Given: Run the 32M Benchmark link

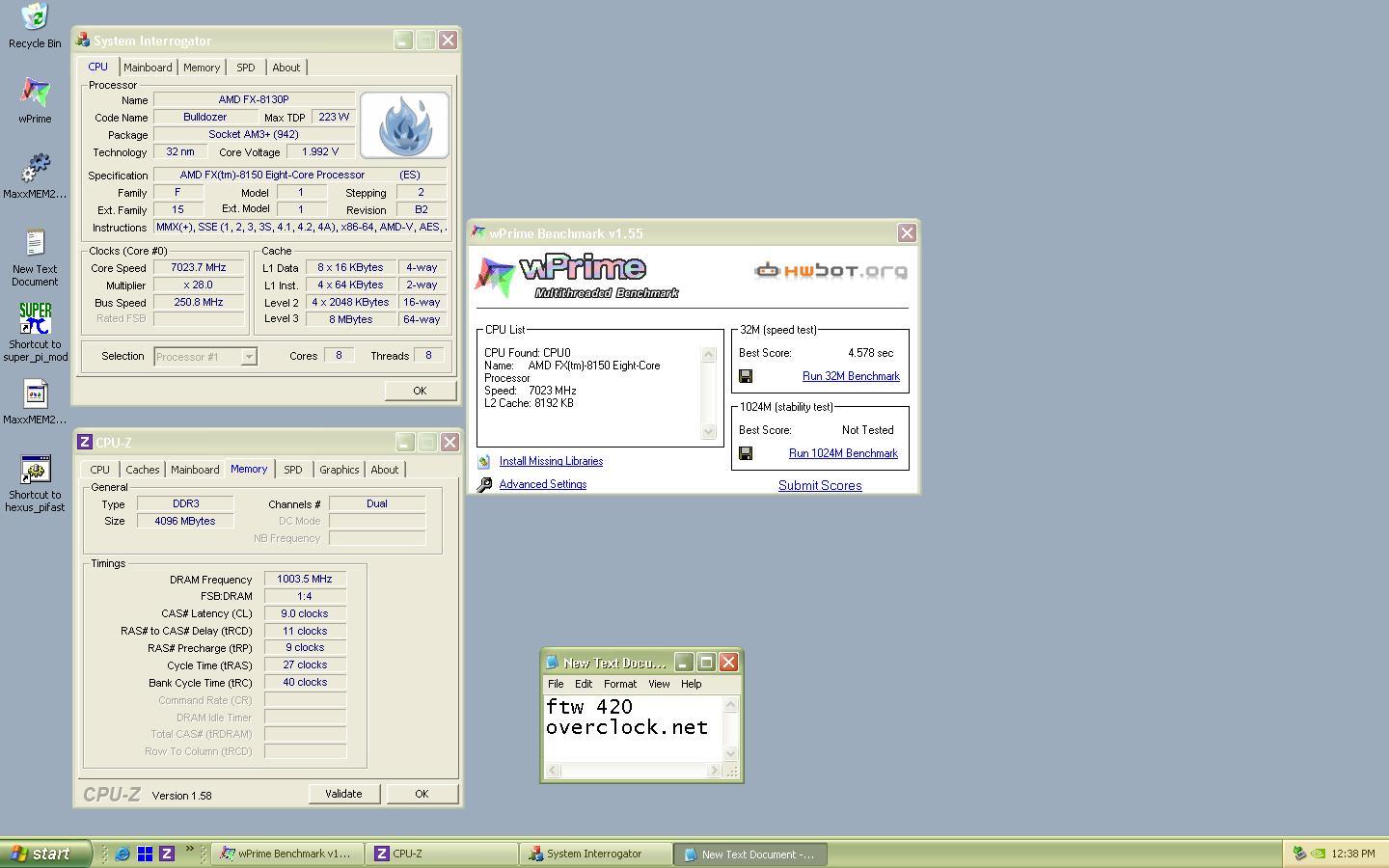Looking at the screenshot, I should 851,376.
